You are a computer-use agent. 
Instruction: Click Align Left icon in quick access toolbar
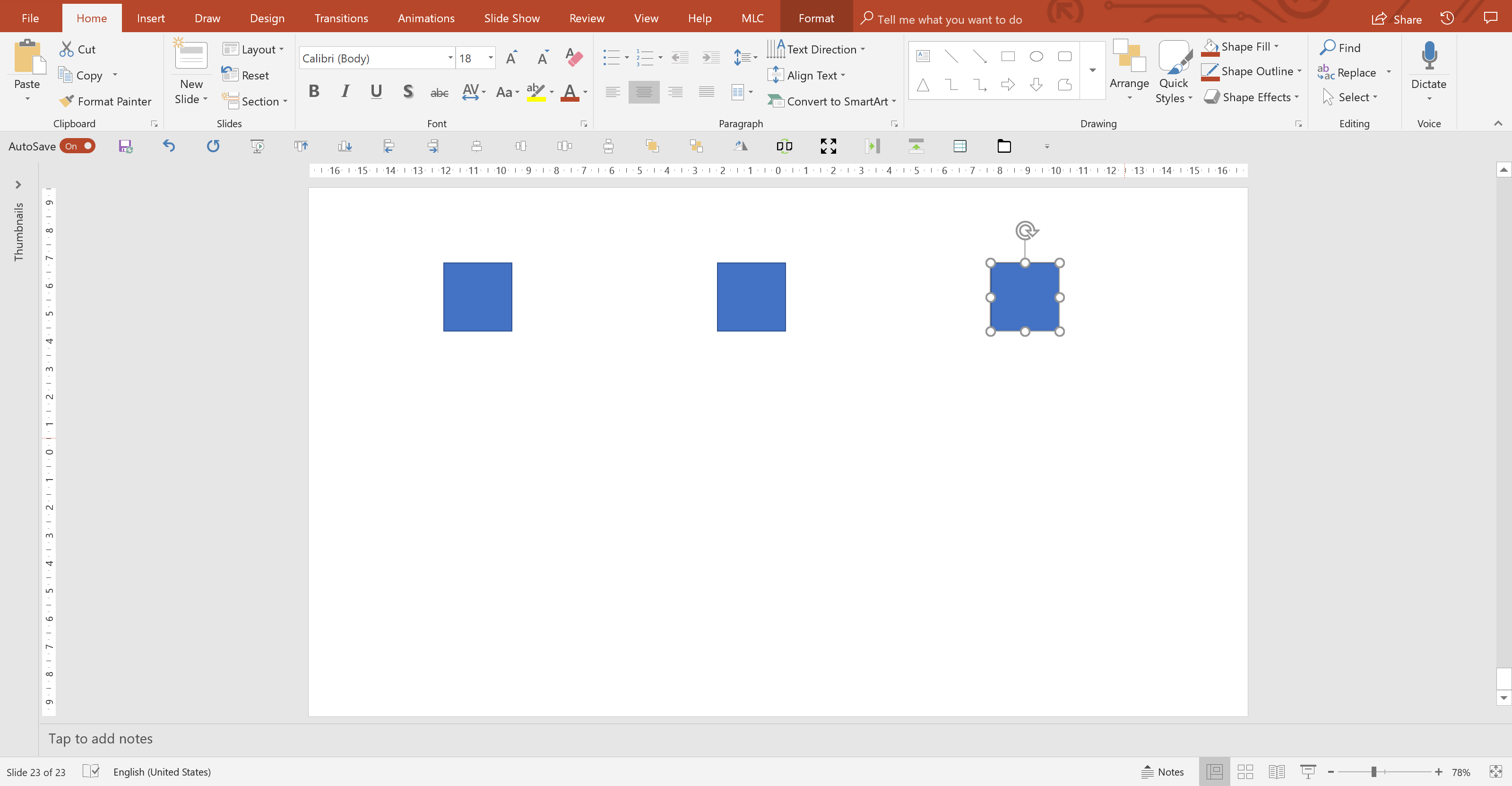(x=389, y=146)
